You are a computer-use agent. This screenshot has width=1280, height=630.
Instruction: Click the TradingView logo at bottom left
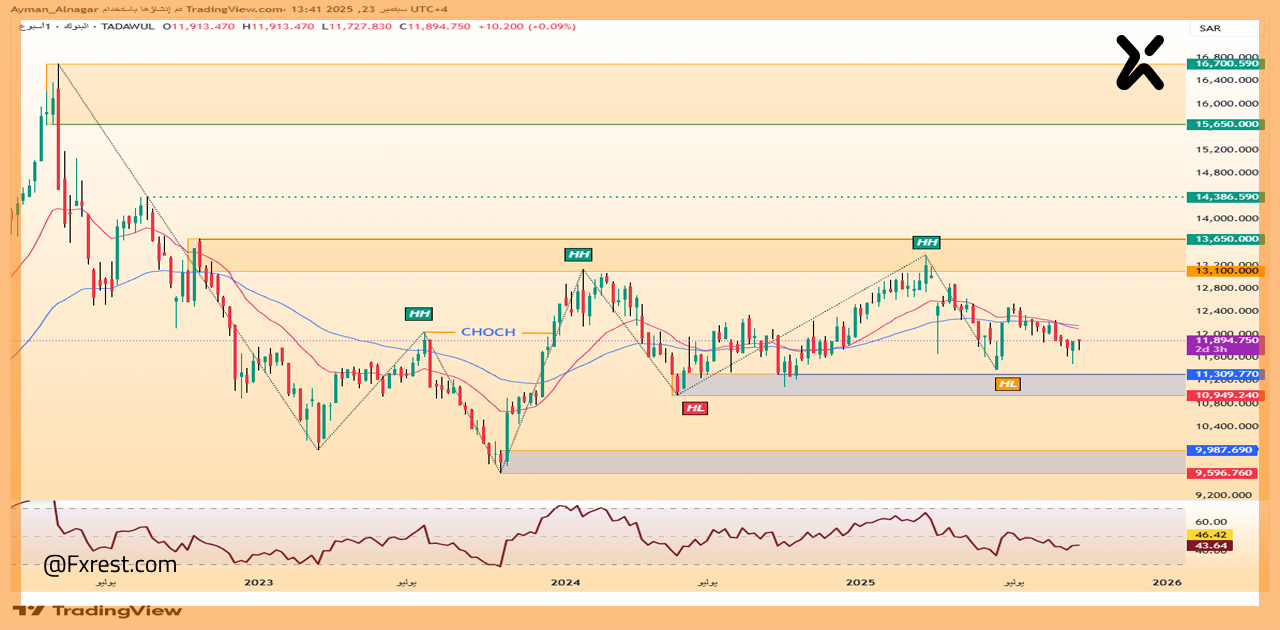(x=98, y=610)
